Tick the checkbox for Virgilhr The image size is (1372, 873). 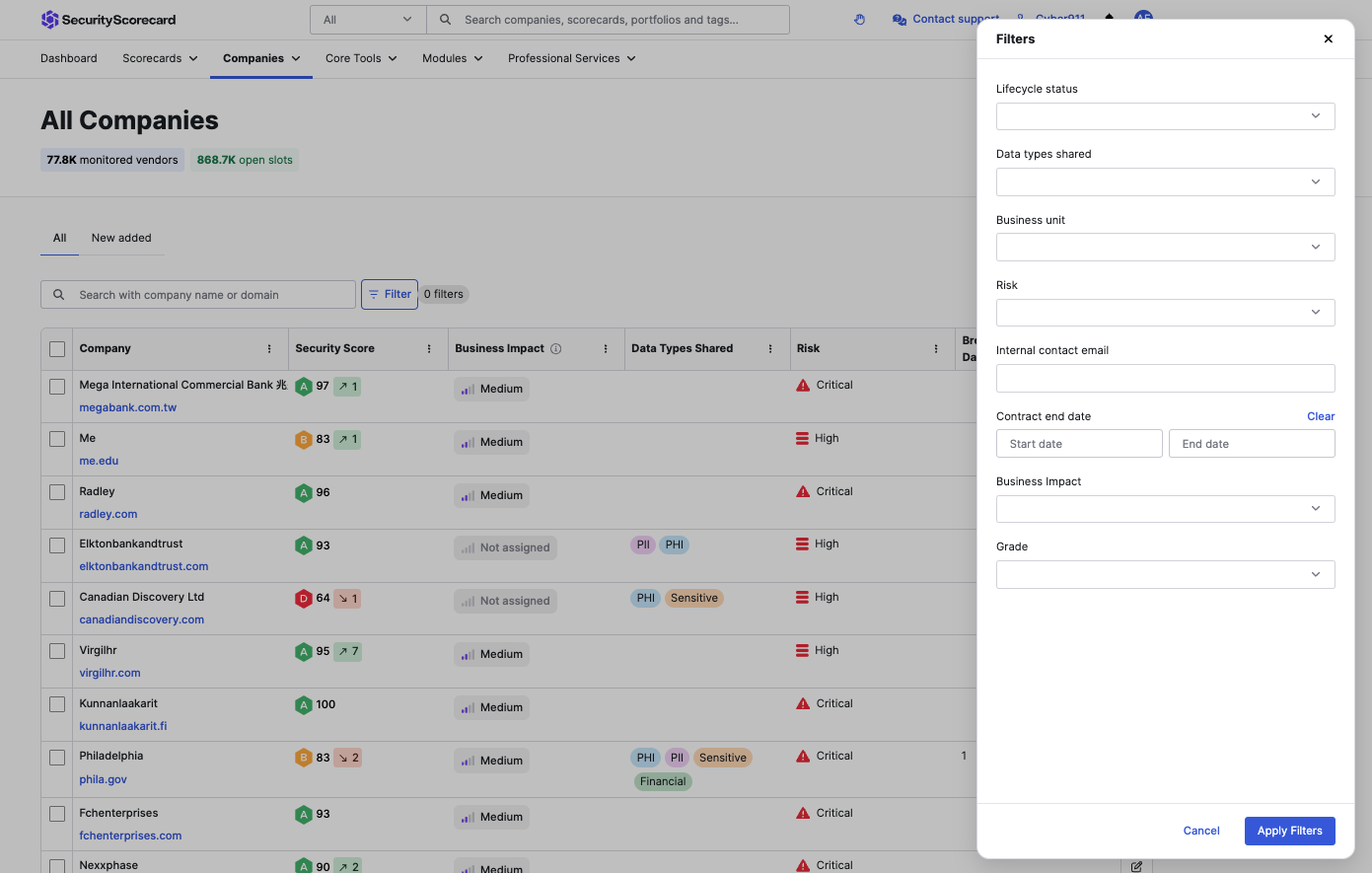pyautogui.click(x=57, y=651)
